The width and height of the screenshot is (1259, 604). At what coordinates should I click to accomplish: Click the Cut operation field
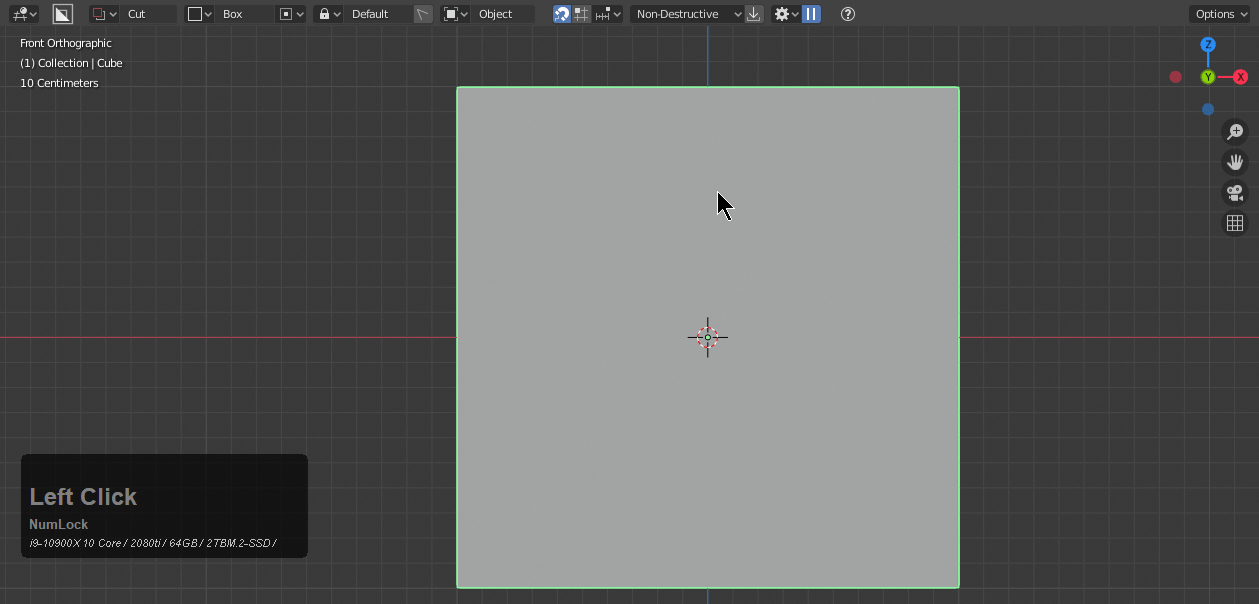(x=150, y=14)
